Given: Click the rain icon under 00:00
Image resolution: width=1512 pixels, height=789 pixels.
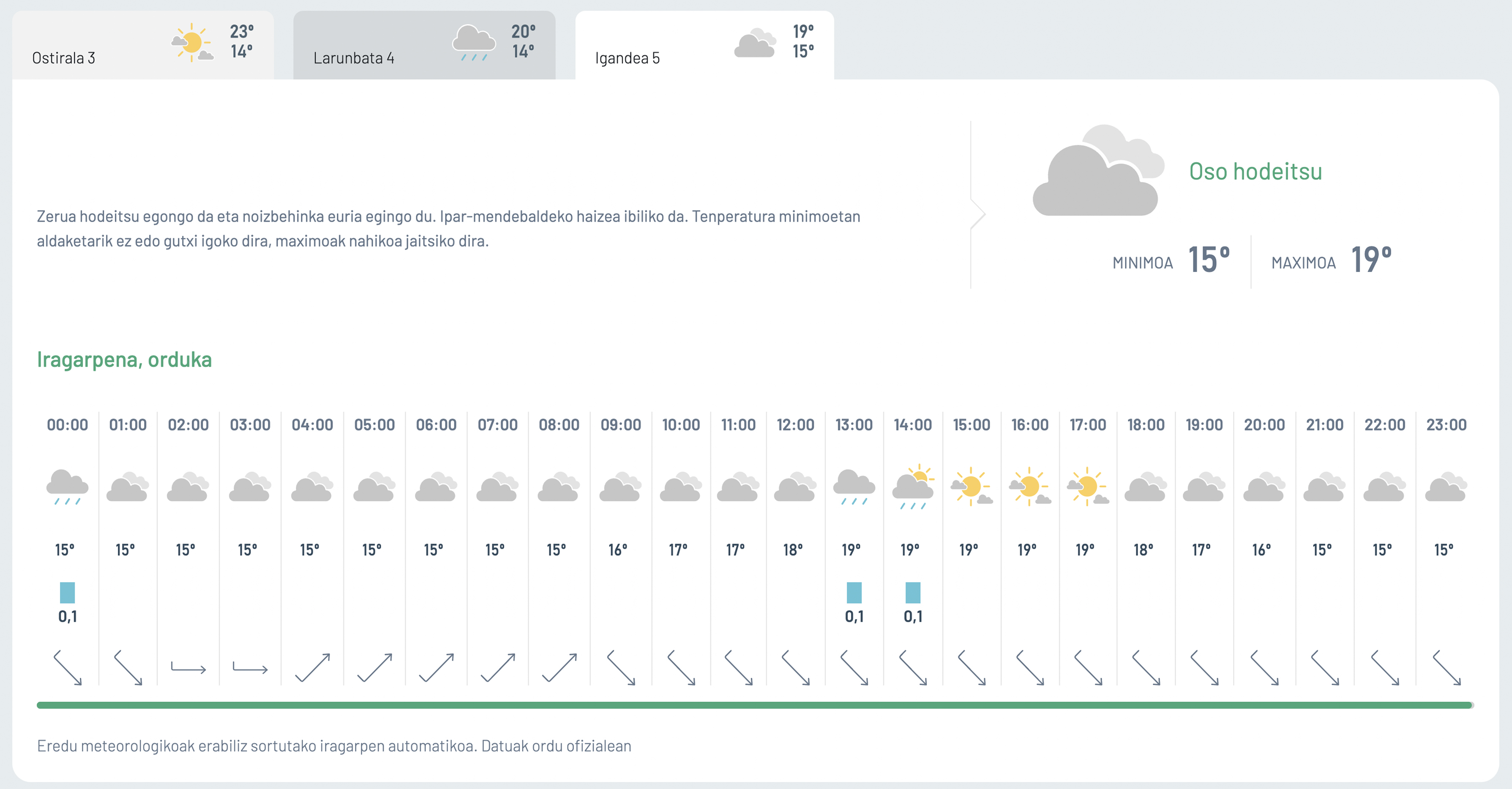Looking at the screenshot, I should tap(68, 487).
